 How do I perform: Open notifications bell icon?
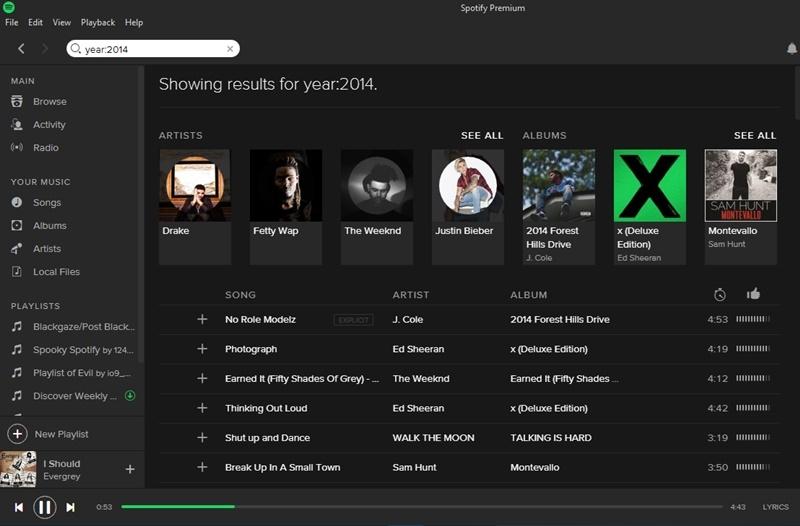[x=791, y=48]
